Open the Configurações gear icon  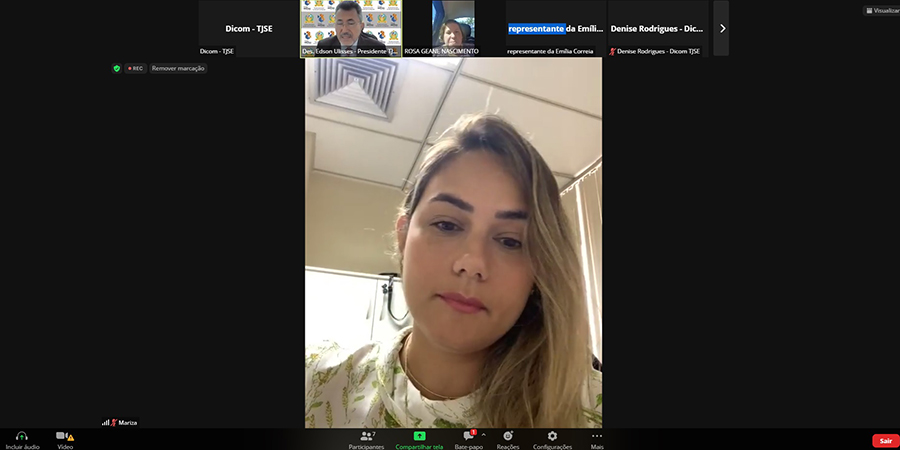552,436
